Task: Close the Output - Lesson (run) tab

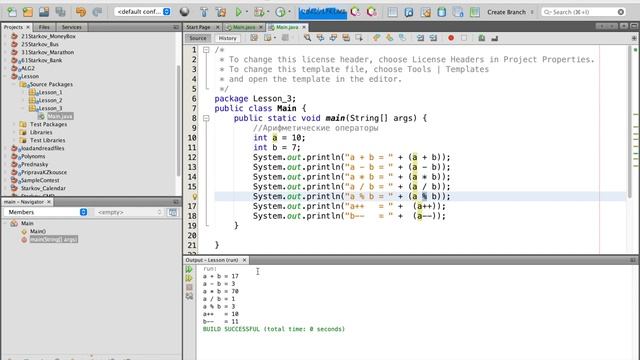Action: (244, 260)
